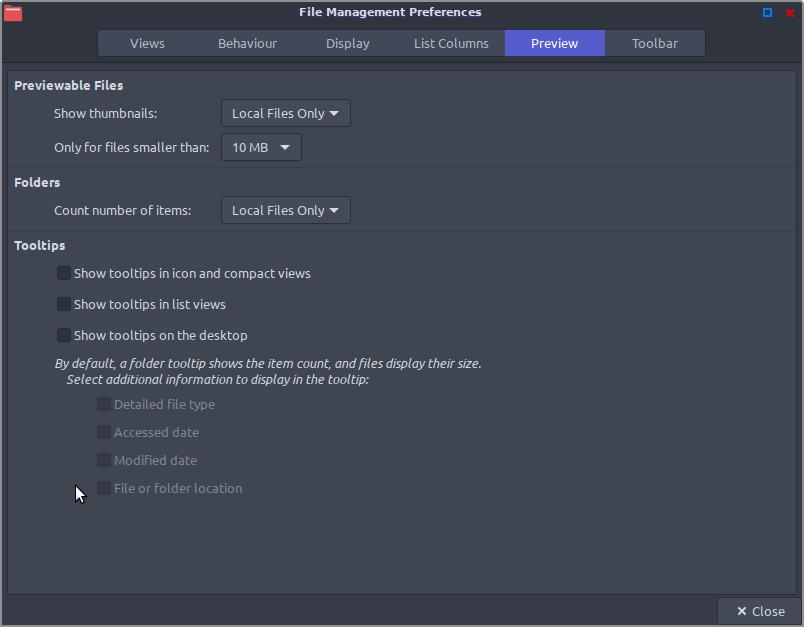
Task: Select the Preview tab
Action: point(555,43)
